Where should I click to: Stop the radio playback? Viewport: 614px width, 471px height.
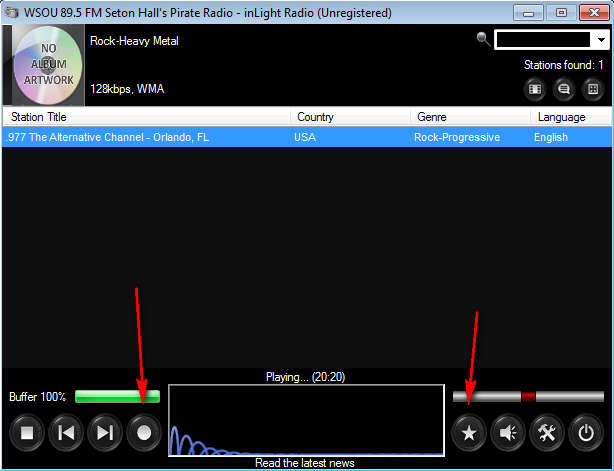28,433
